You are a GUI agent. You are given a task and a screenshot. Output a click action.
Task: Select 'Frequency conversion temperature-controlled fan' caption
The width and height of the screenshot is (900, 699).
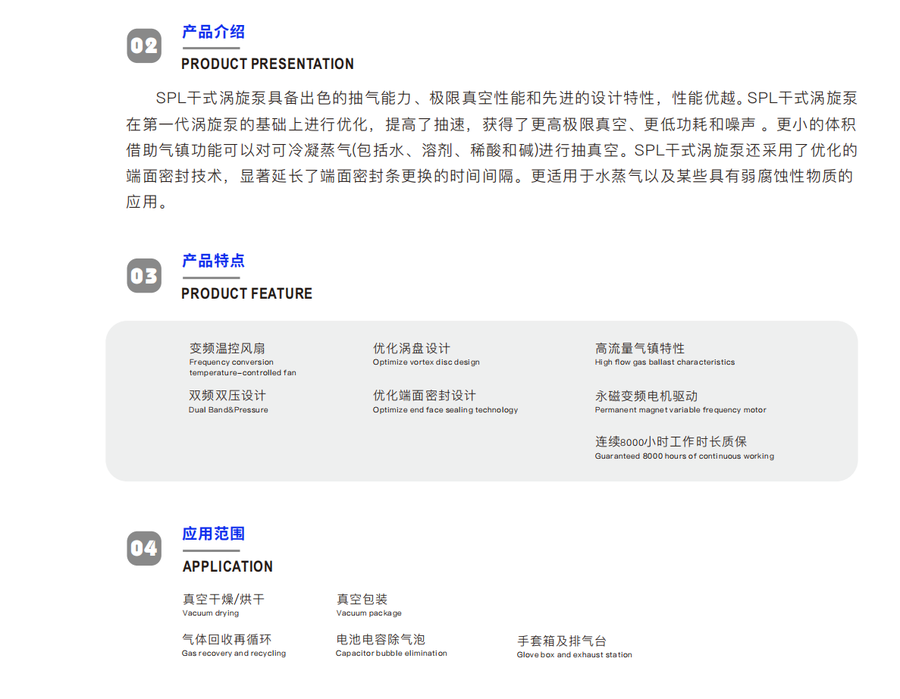(243, 367)
